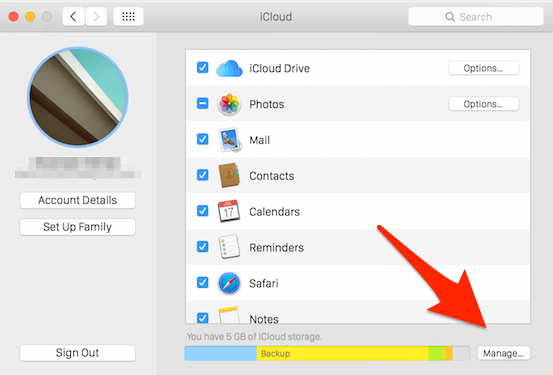Go forward with the right chevron
The width and height of the screenshot is (553, 375).
tap(96, 17)
